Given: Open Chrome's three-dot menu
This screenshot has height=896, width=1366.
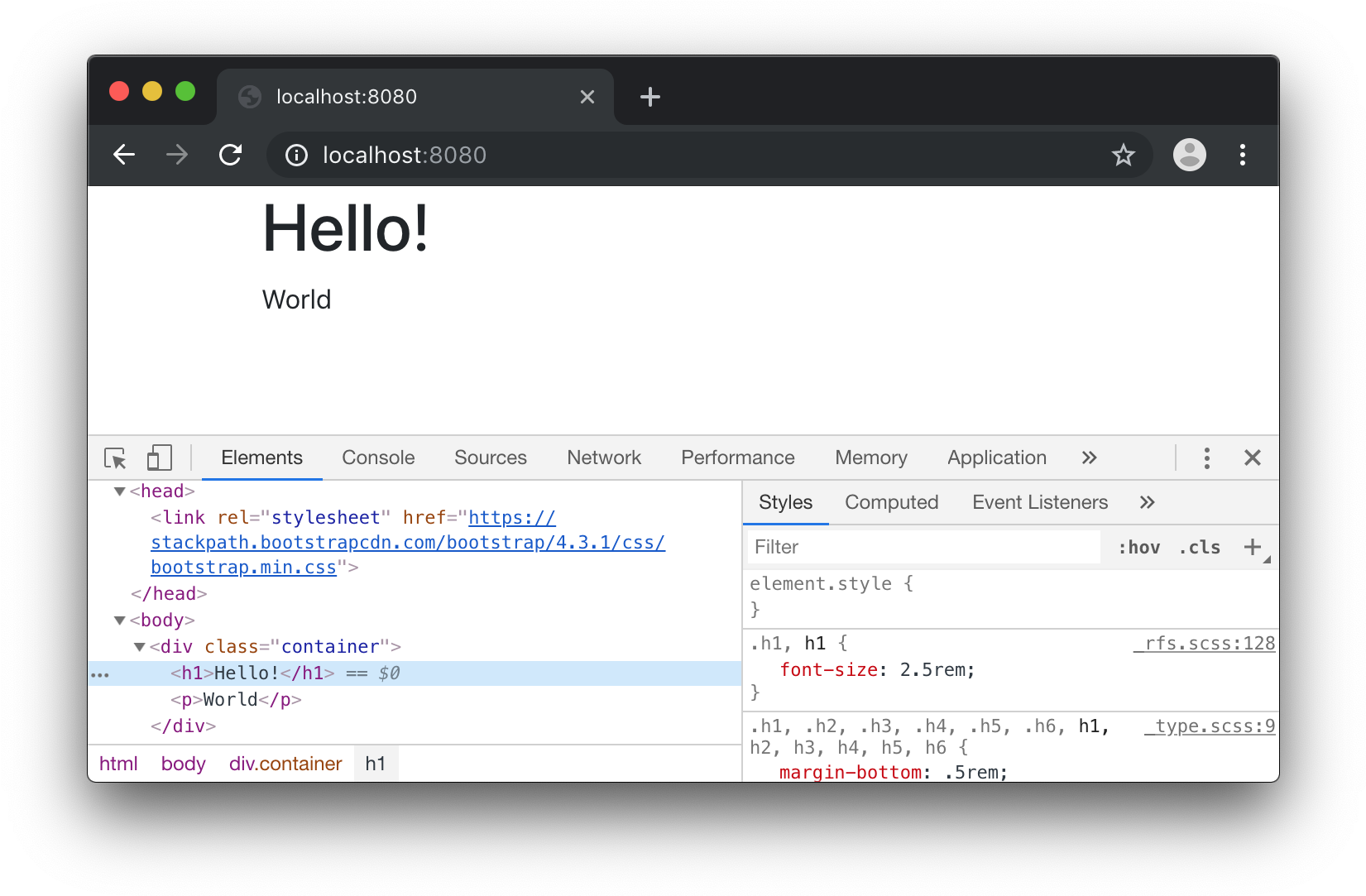Looking at the screenshot, I should [x=1242, y=155].
